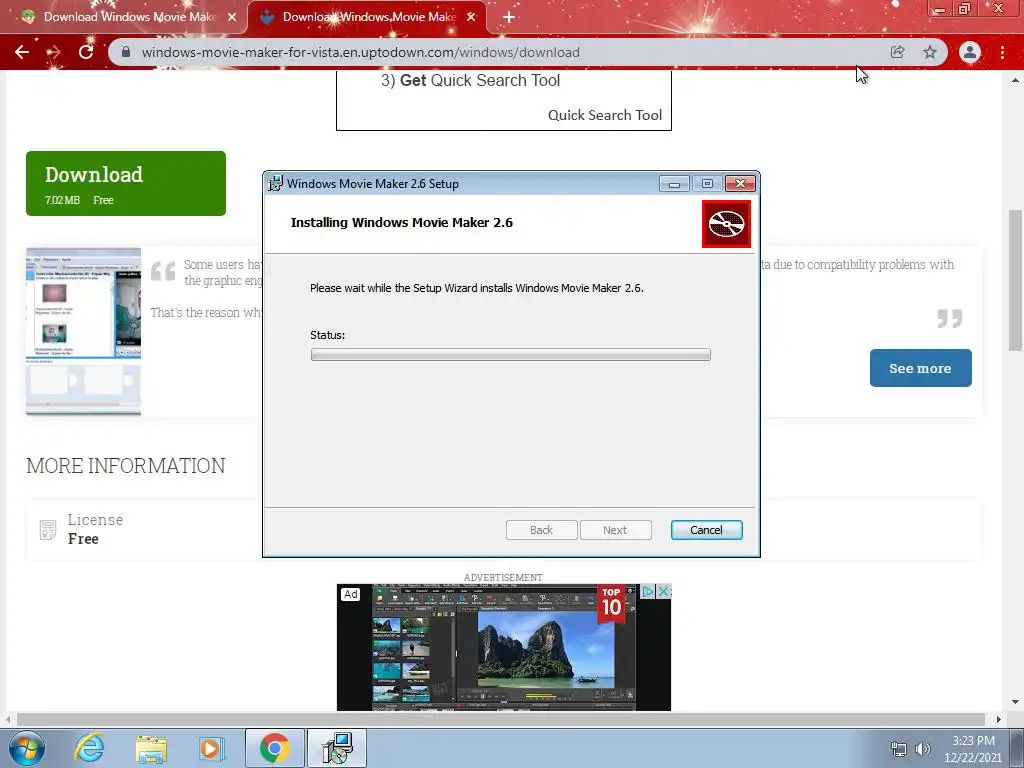This screenshot has height=768, width=1024.
Task: Click the See more button
Action: point(920,368)
